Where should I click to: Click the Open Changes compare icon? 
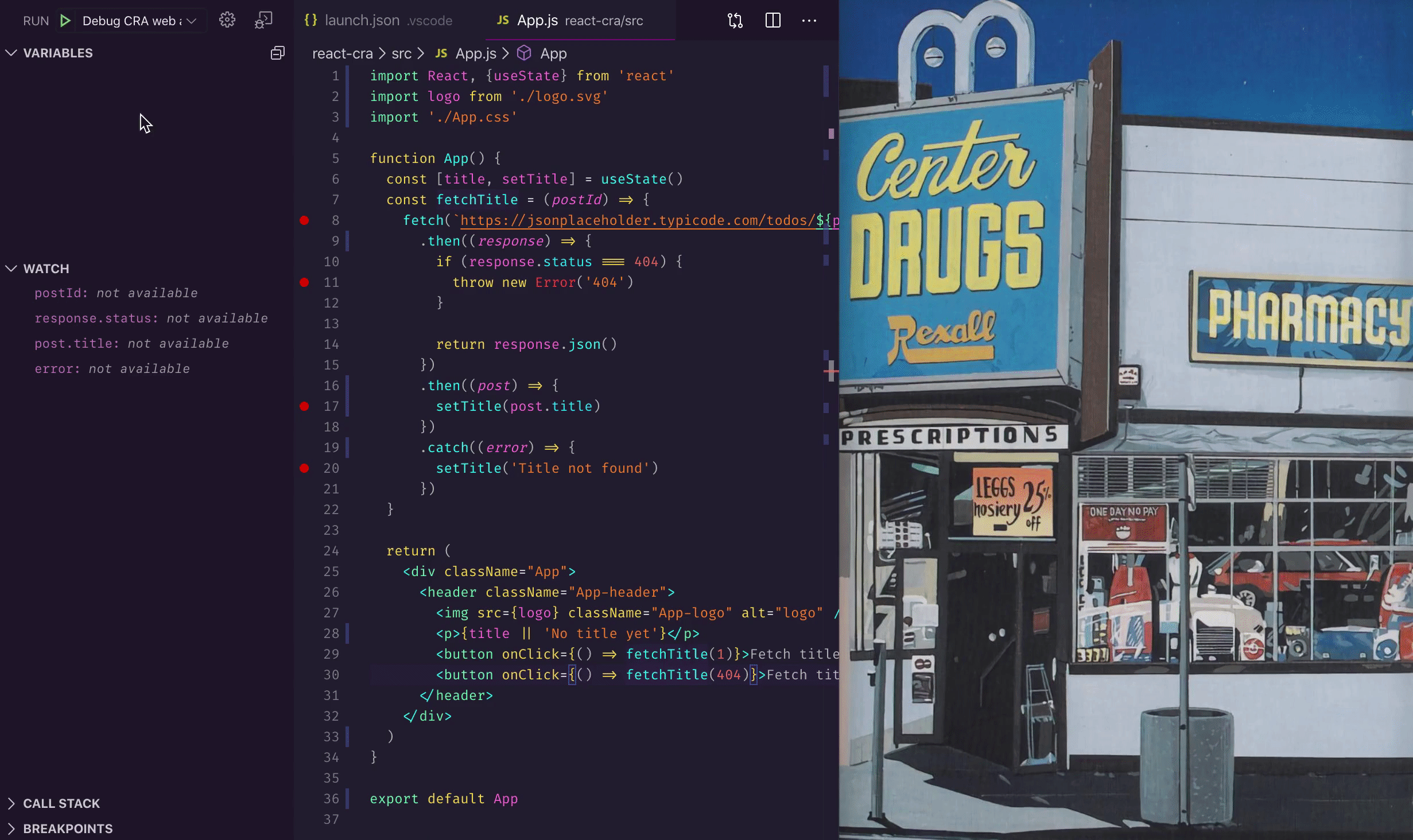pyautogui.click(x=735, y=21)
